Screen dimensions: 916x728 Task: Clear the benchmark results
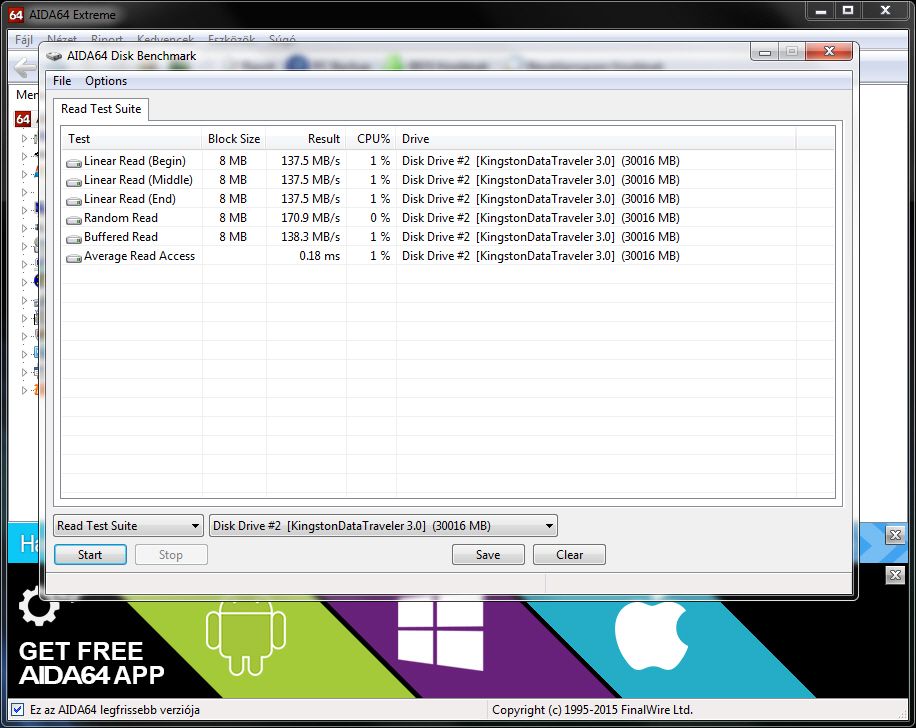569,555
